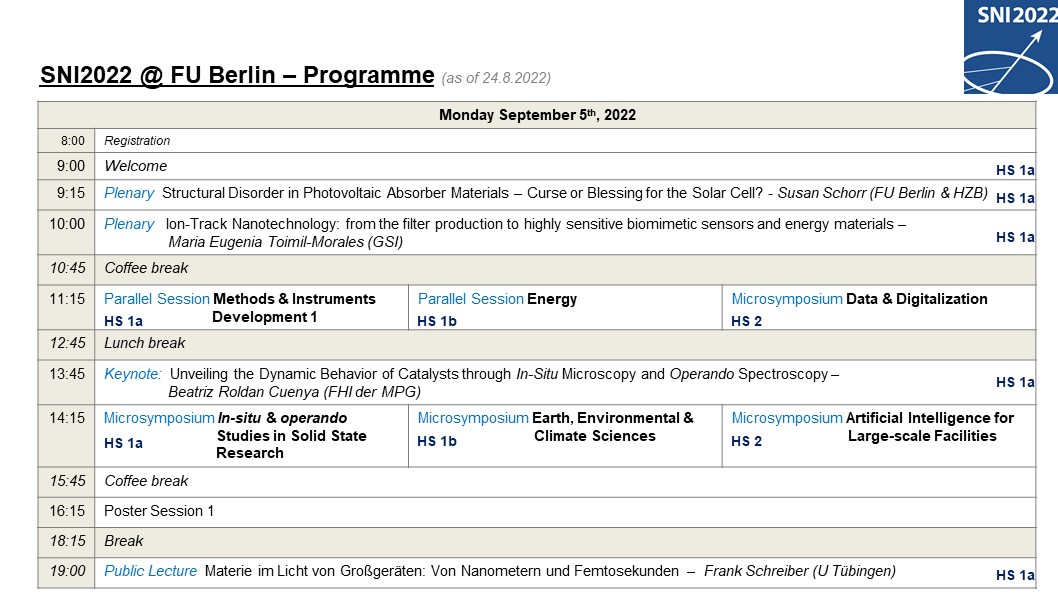The image size is (1058, 595).
Task: Click 'HS 1a' in the 10:00 row
Action: click(1015, 237)
